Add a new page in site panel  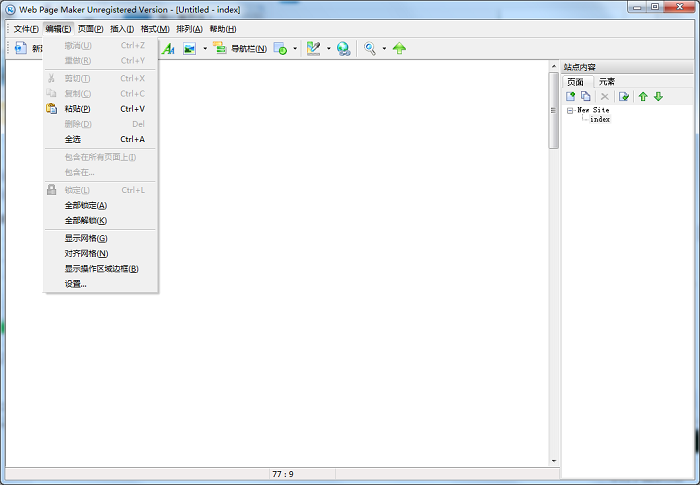(571, 96)
